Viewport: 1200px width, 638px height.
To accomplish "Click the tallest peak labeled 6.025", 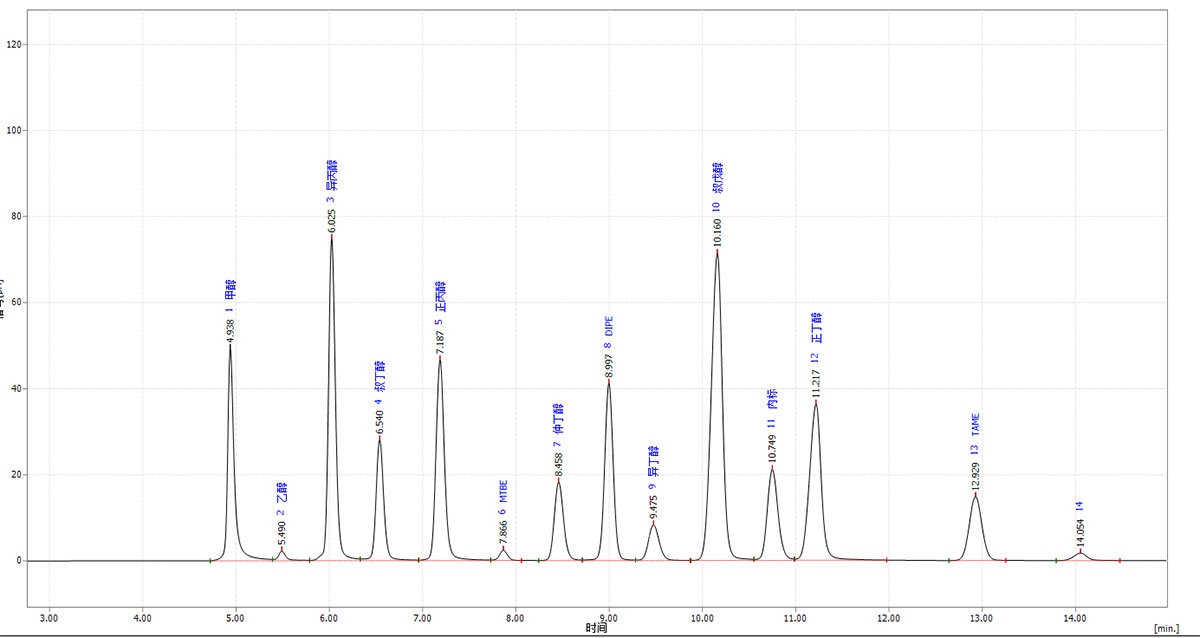I will pos(331,236).
